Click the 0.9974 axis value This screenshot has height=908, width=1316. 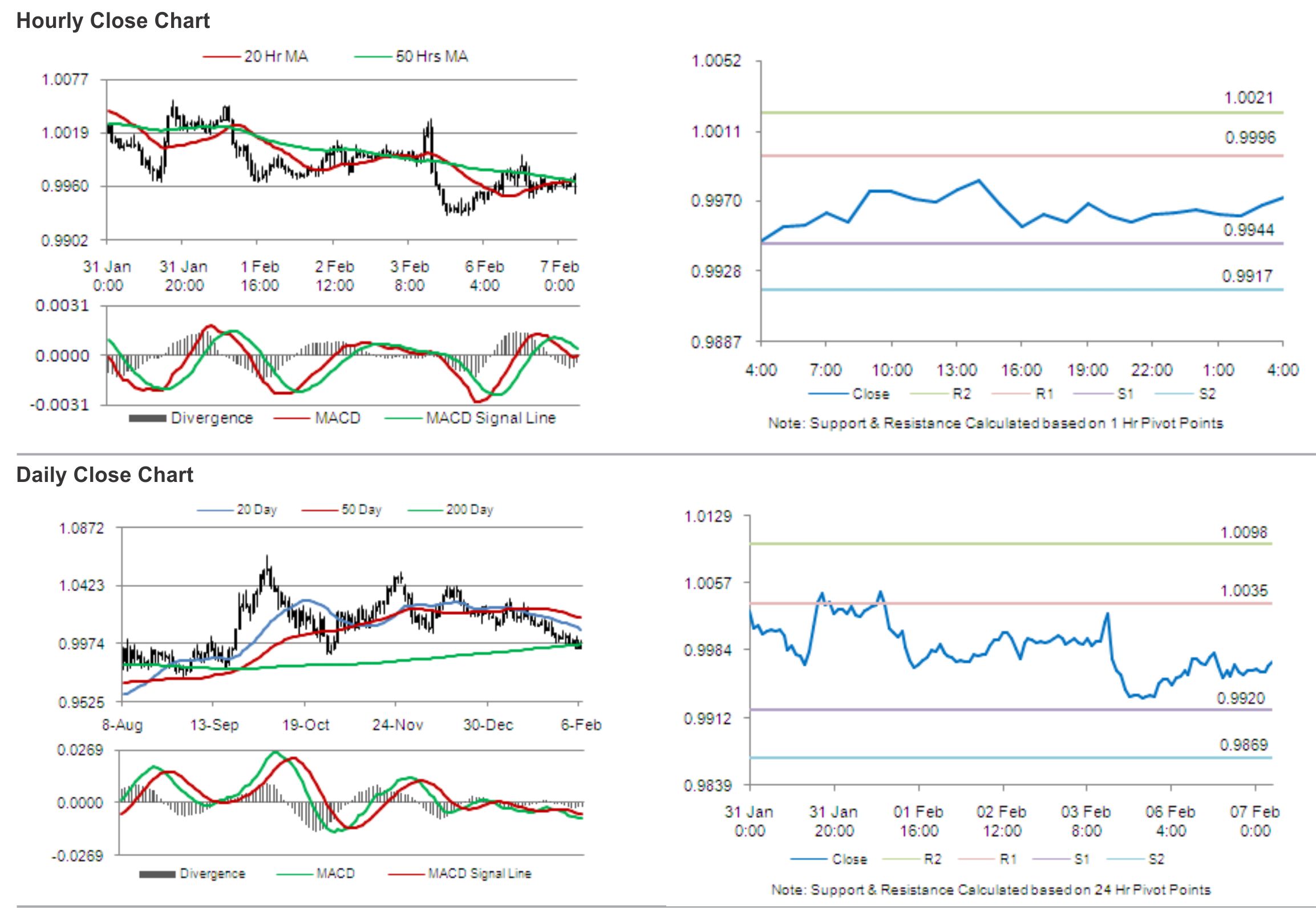coord(82,644)
